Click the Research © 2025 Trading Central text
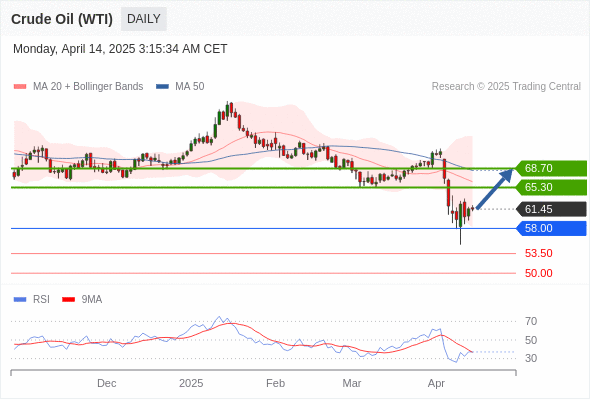This screenshot has width=590, height=400. pos(506,87)
